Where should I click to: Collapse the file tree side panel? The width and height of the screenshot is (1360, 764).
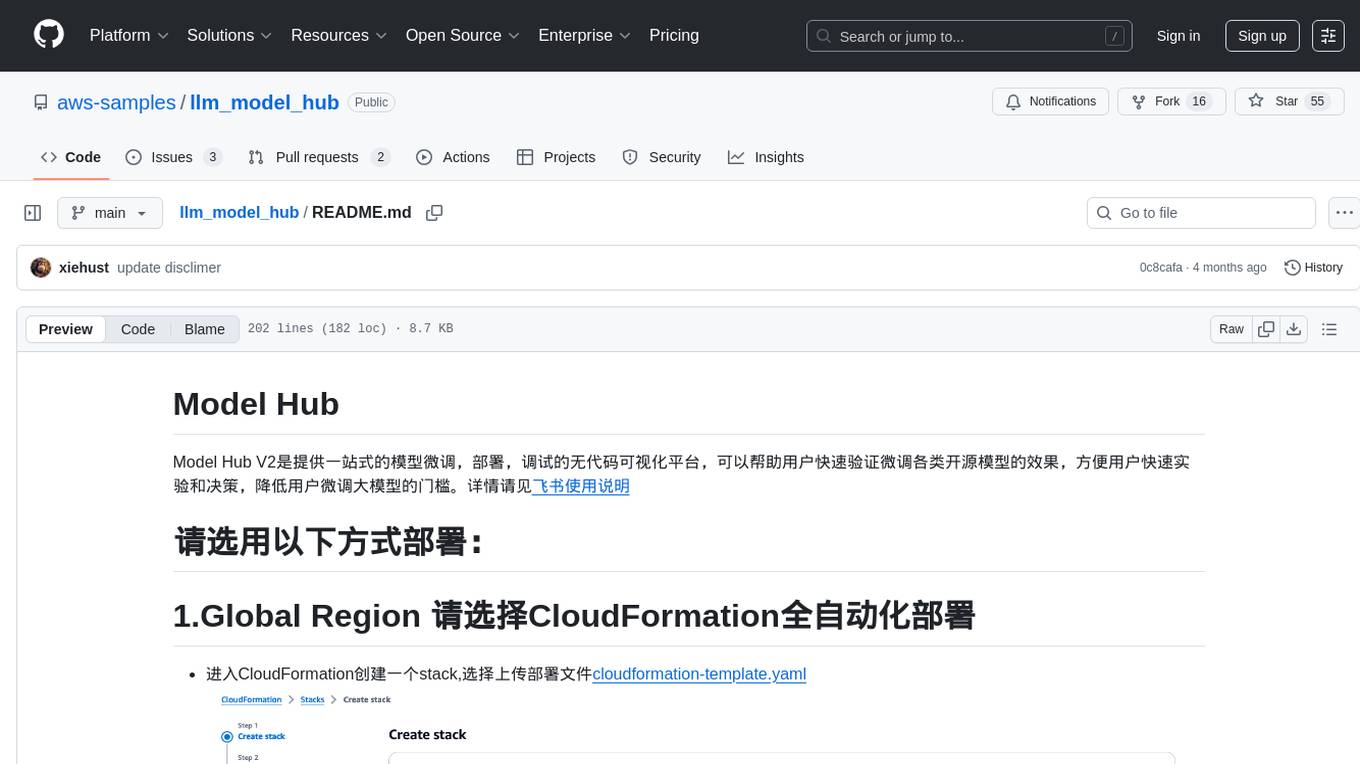tap(33, 213)
